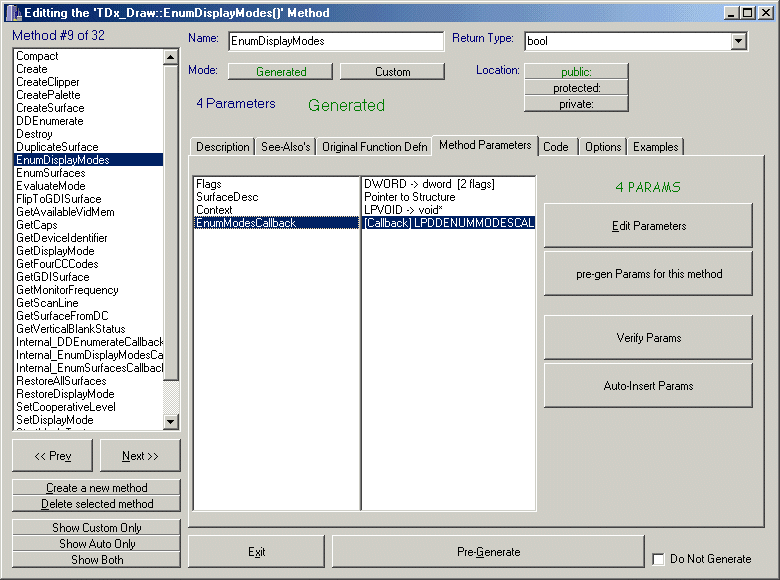Select the SurfaceDesc parameter row

pyautogui.click(x=222, y=197)
